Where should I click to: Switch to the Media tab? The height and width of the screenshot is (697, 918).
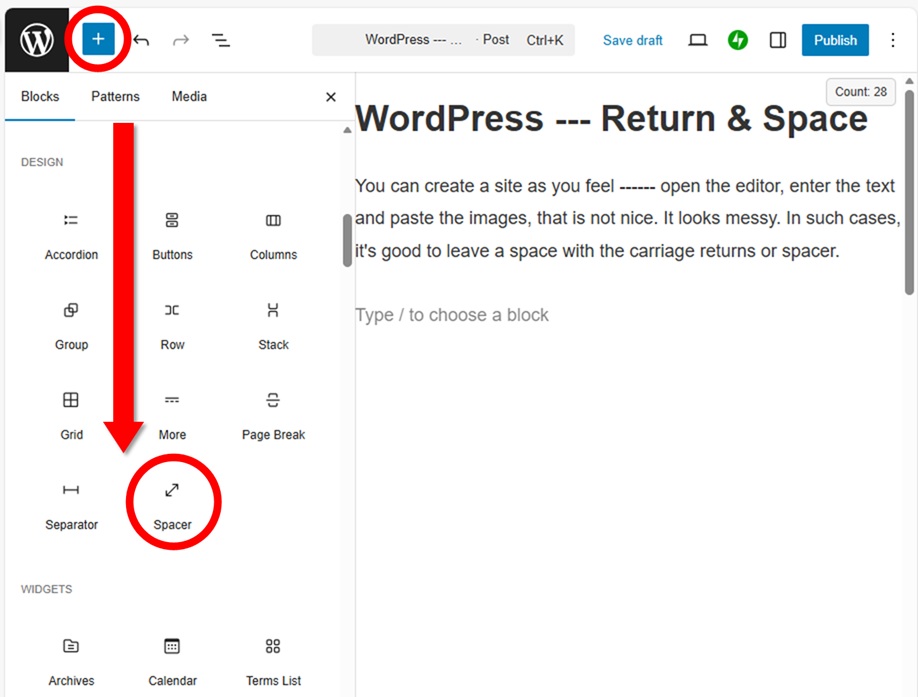(189, 97)
